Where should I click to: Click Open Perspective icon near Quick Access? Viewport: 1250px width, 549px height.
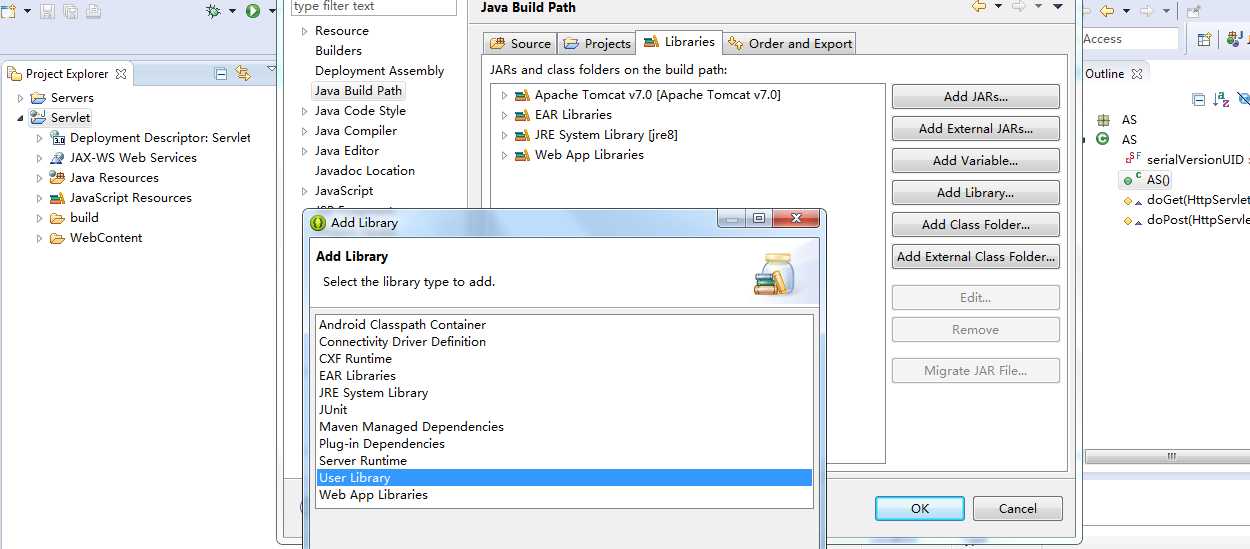point(1205,40)
